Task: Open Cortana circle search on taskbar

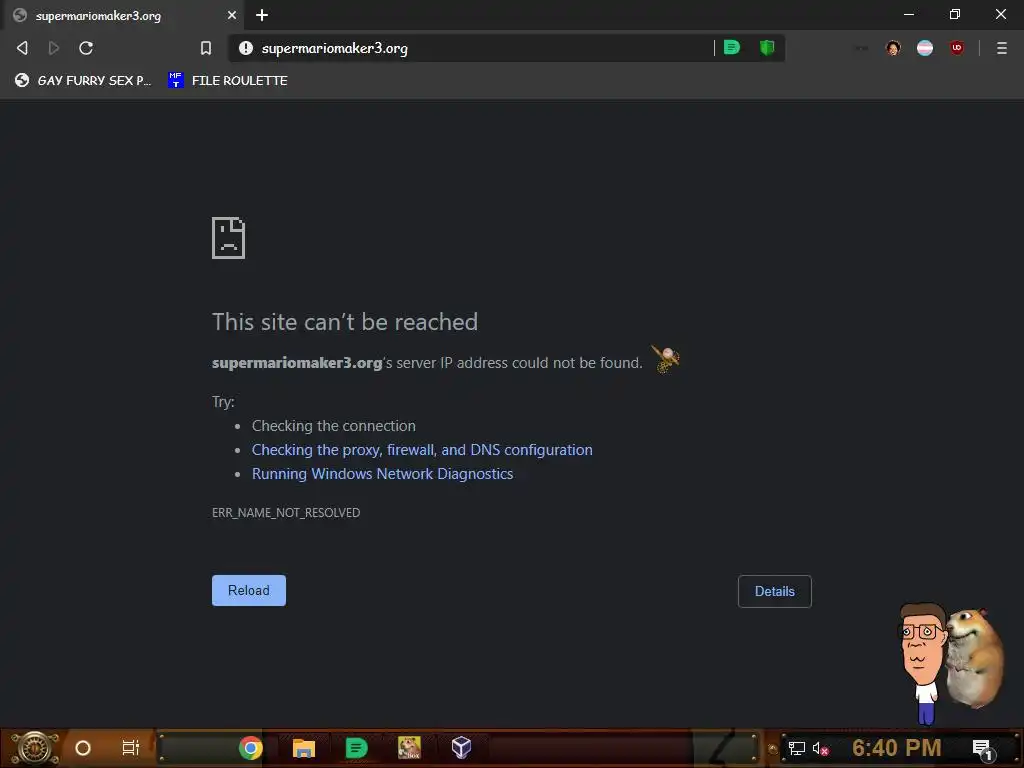Action: [83, 748]
